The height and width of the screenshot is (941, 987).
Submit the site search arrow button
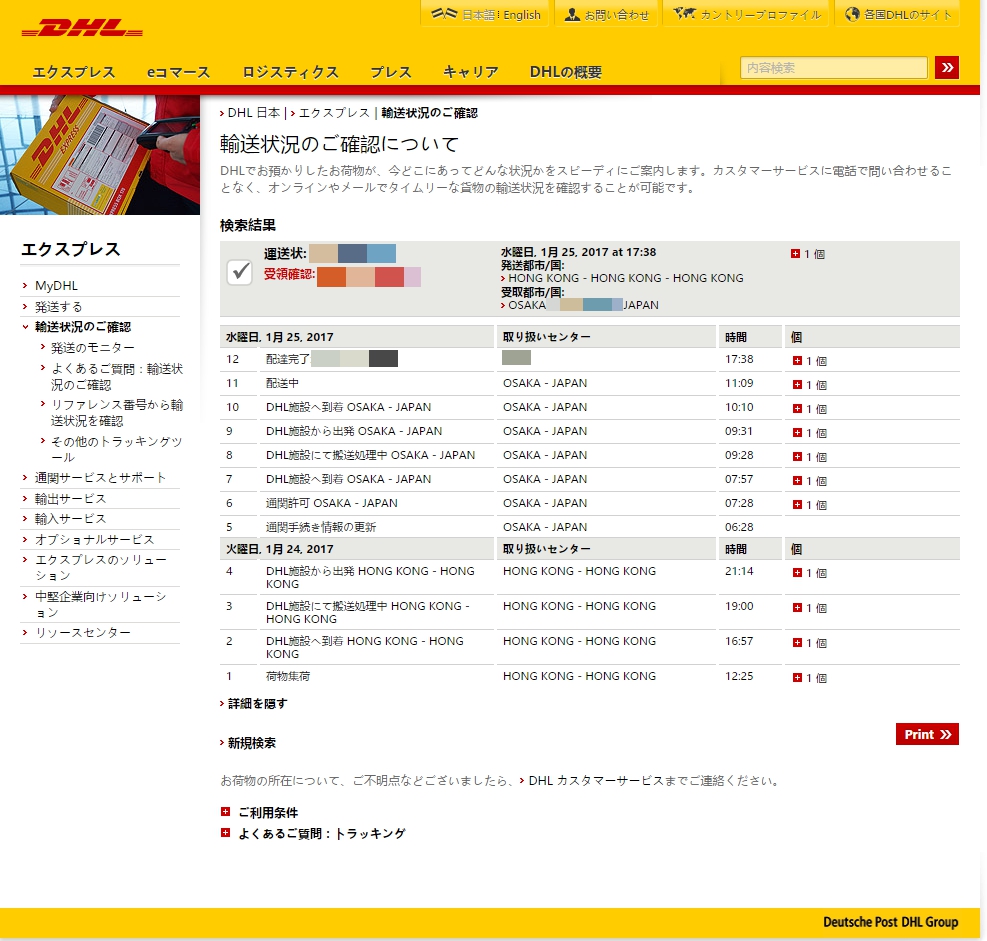coord(946,67)
